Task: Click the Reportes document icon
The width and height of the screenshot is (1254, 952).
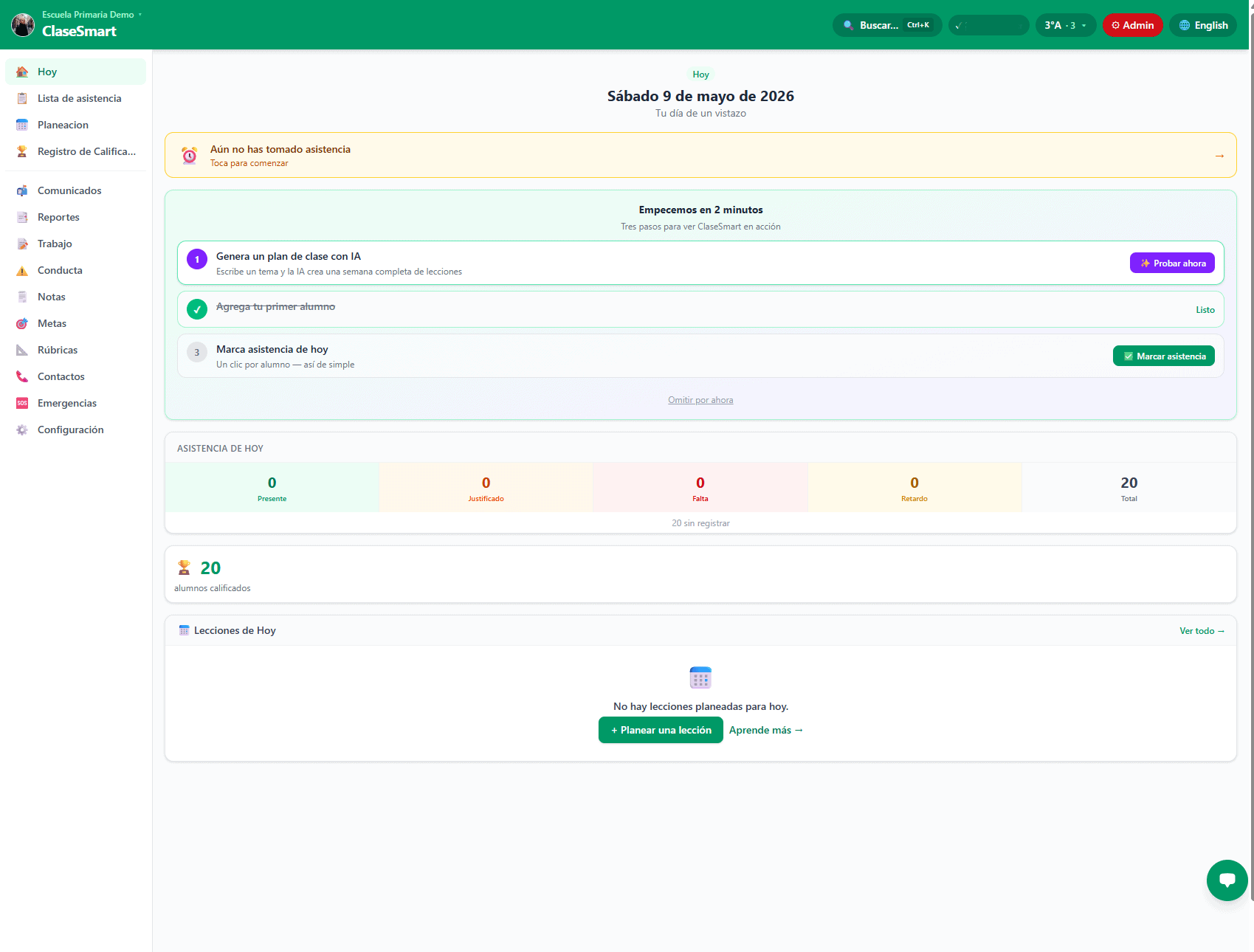Action: 22,217
